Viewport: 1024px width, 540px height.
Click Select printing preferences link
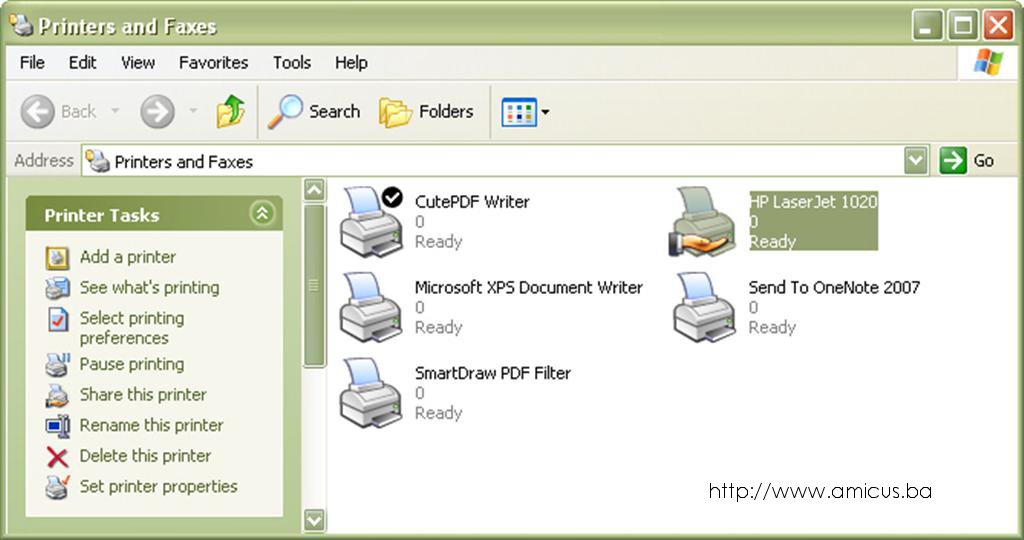(x=132, y=328)
